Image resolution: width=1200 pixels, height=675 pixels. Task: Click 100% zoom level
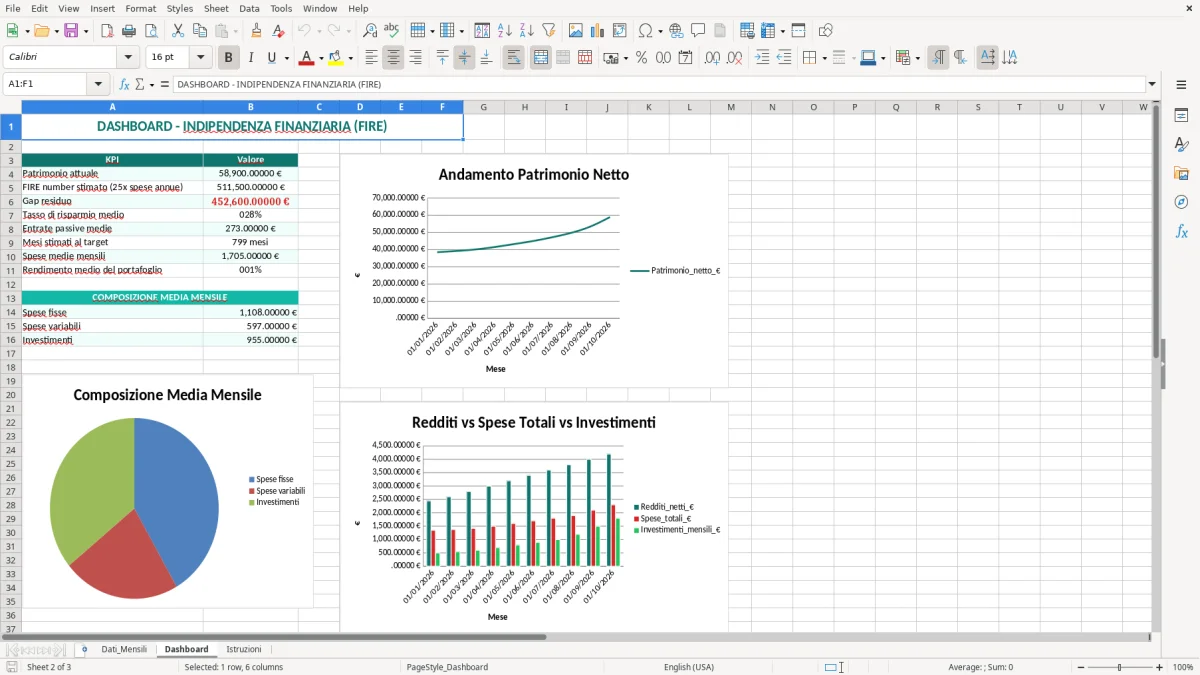(1183, 667)
